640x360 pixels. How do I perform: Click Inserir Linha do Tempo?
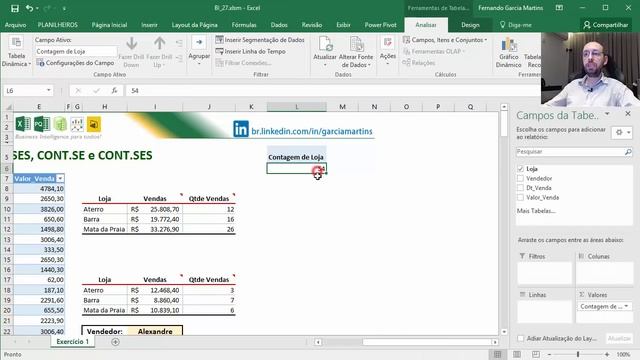point(251,51)
